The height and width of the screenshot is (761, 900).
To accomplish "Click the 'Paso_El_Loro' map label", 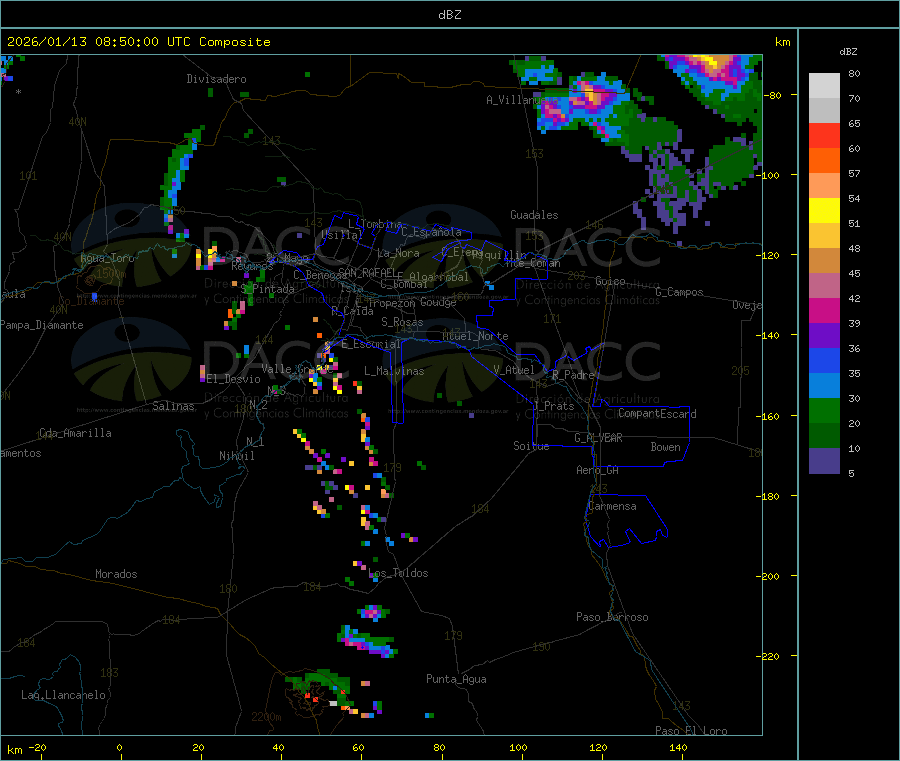I will [x=691, y=731].
